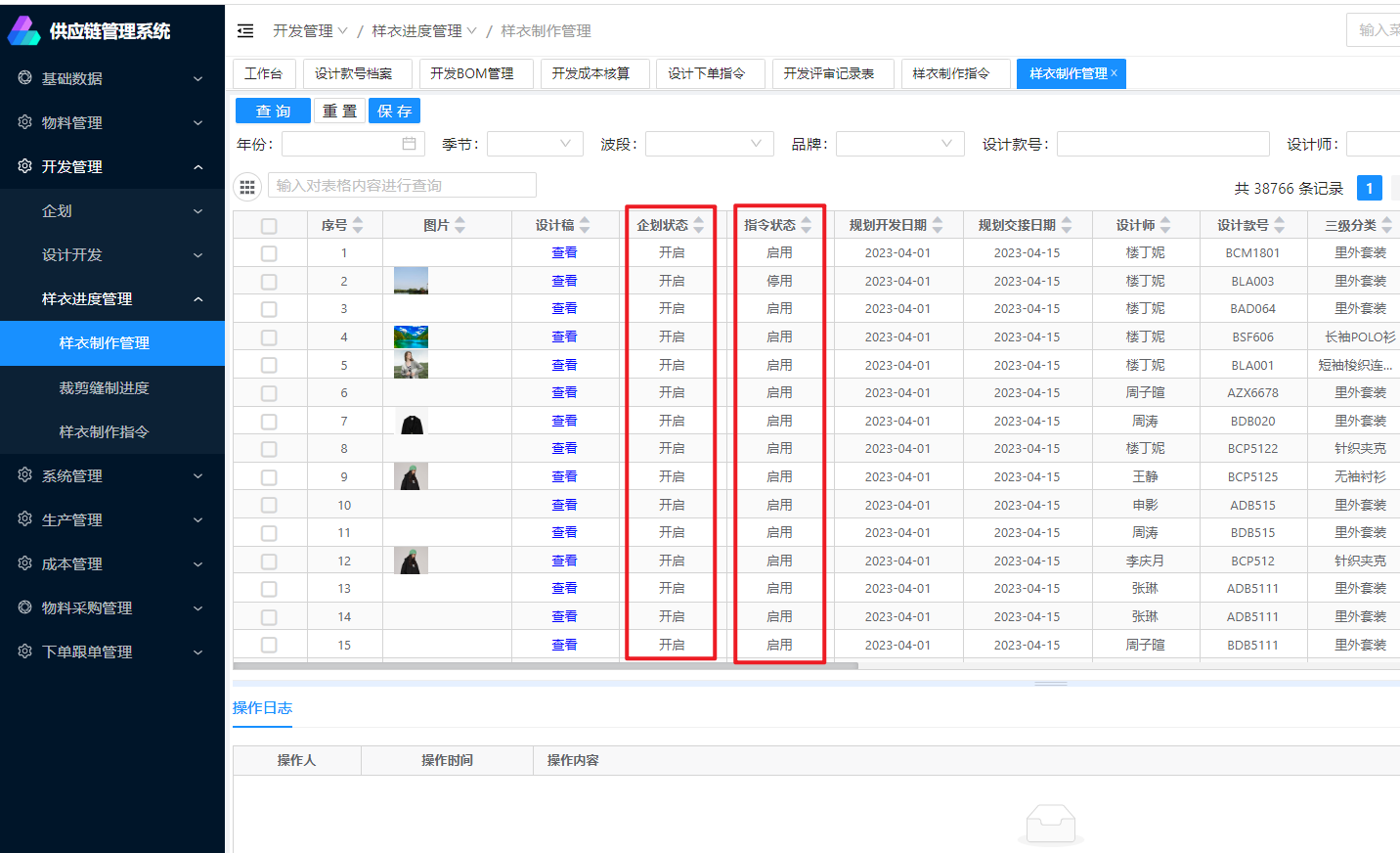Click the supply chain system logo icon
The height and width of the screenshot is (853, 1400).
pyautogui.click(x=23, y=31)
